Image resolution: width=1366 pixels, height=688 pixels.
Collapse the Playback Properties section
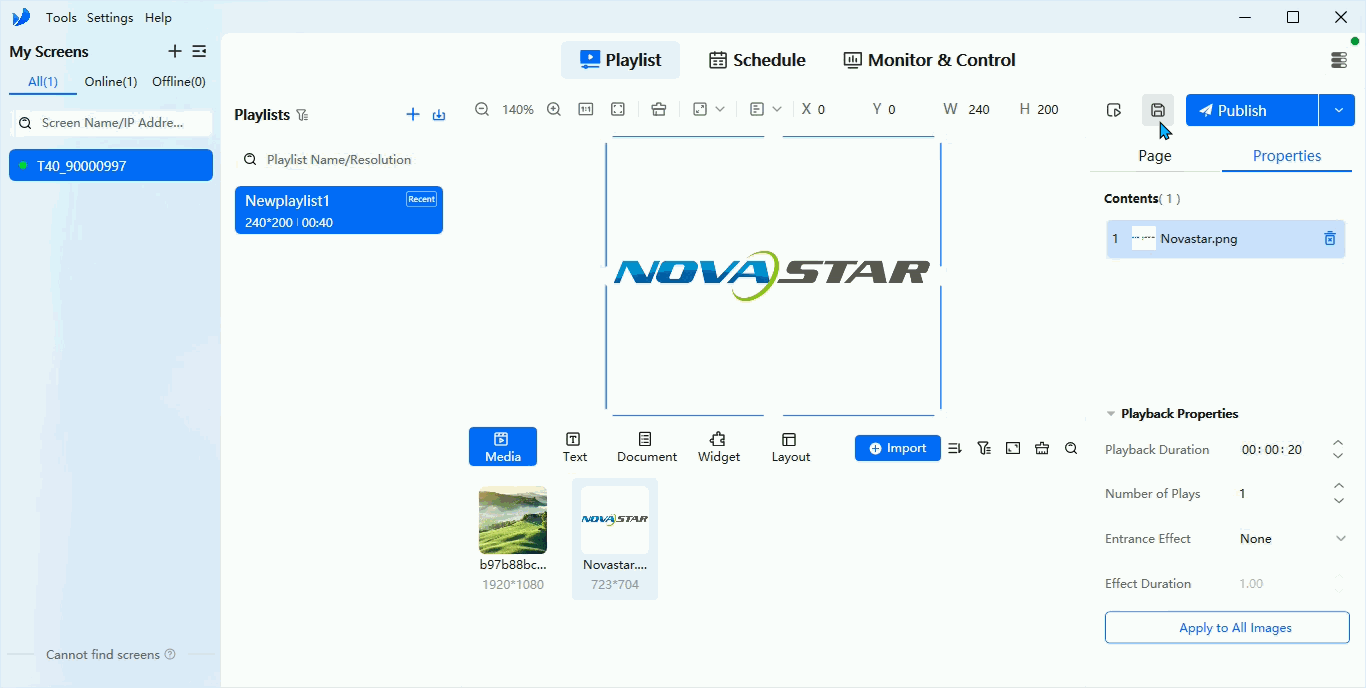pyautogui.click(x=1110, y=414)
